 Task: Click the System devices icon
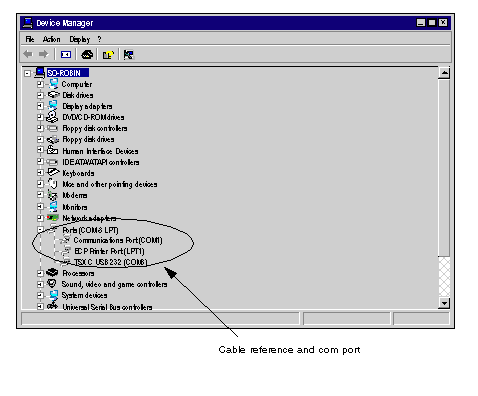[x=53, y=295]
